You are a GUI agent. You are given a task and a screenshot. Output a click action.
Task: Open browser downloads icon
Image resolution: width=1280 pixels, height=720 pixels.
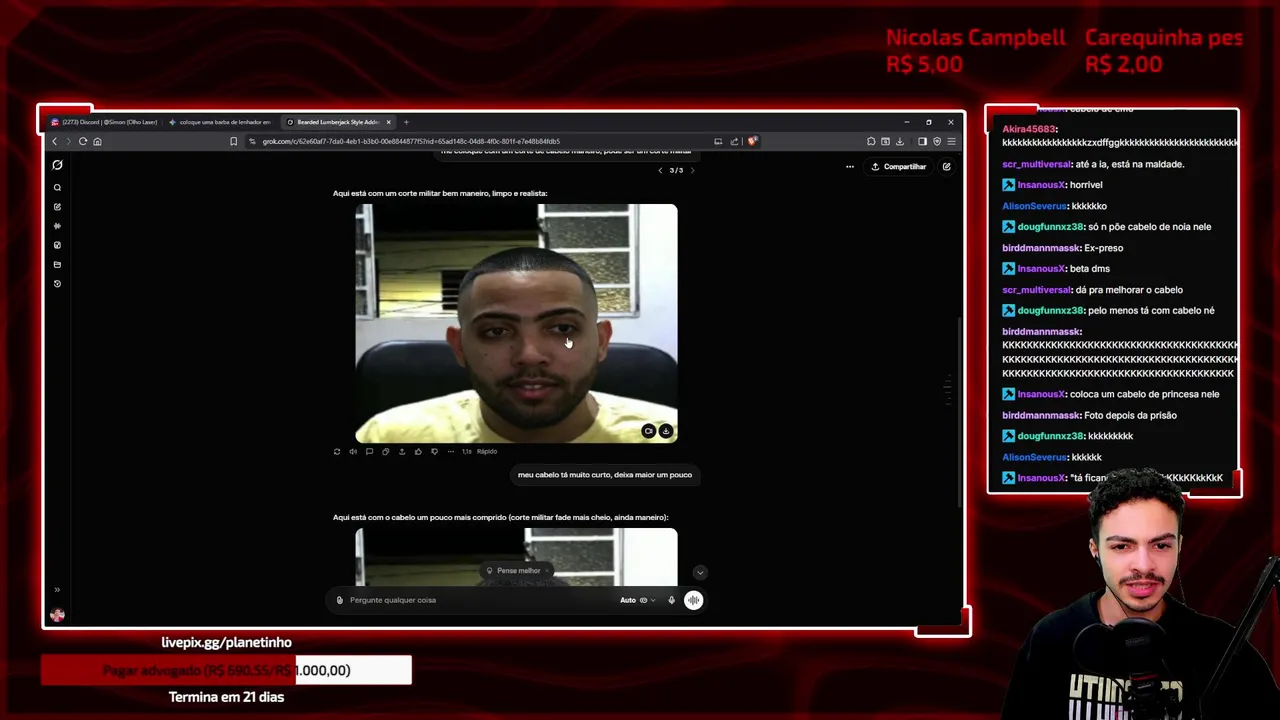(899, 141)
